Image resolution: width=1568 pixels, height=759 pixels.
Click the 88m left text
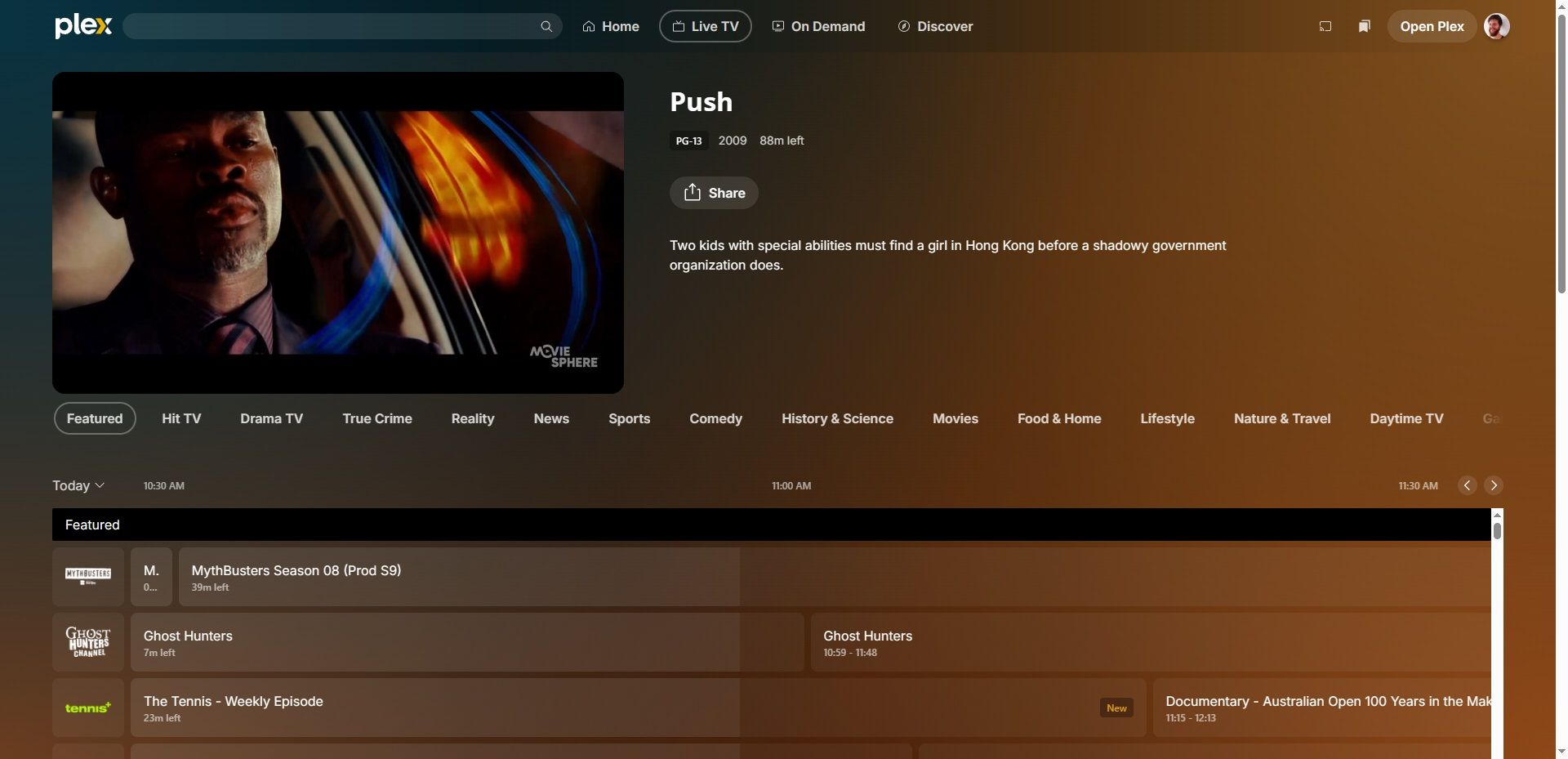[782, 141]
